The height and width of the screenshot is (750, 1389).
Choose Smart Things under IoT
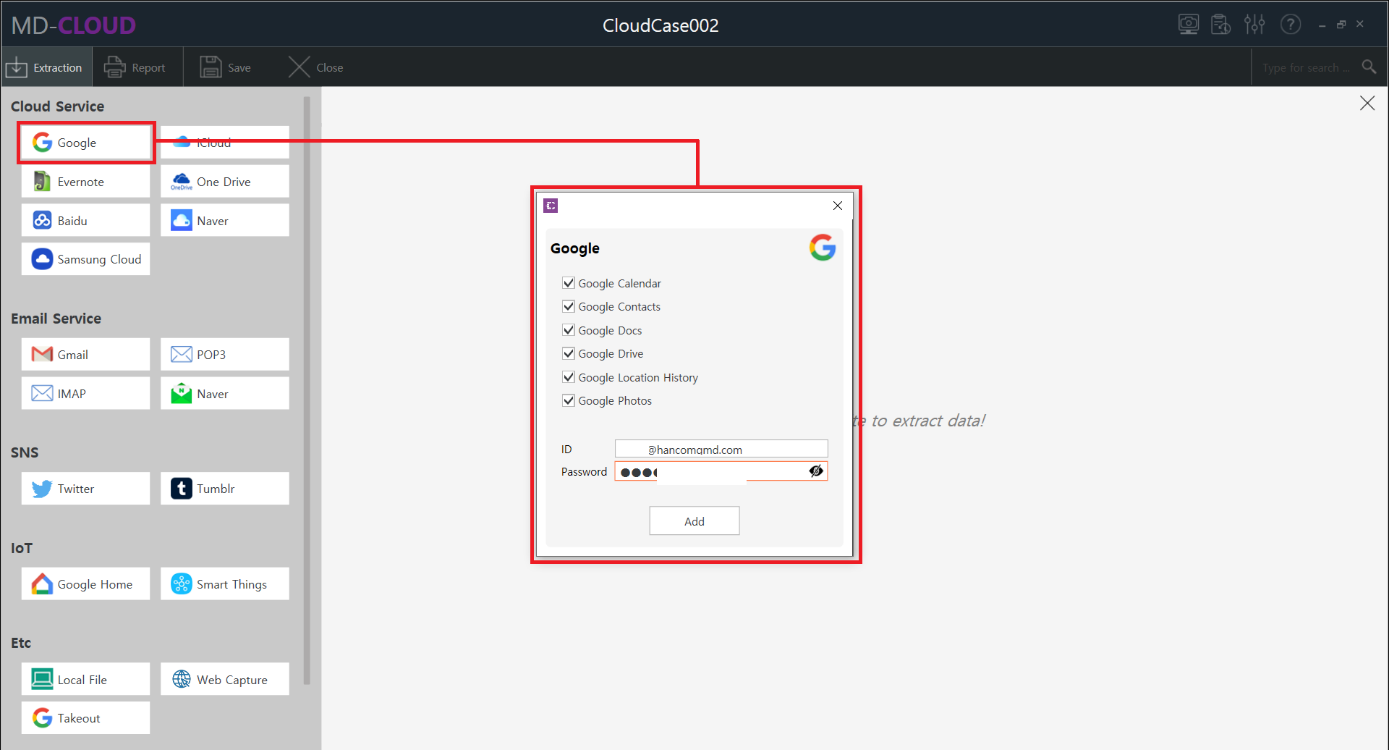tap(225, 584)
